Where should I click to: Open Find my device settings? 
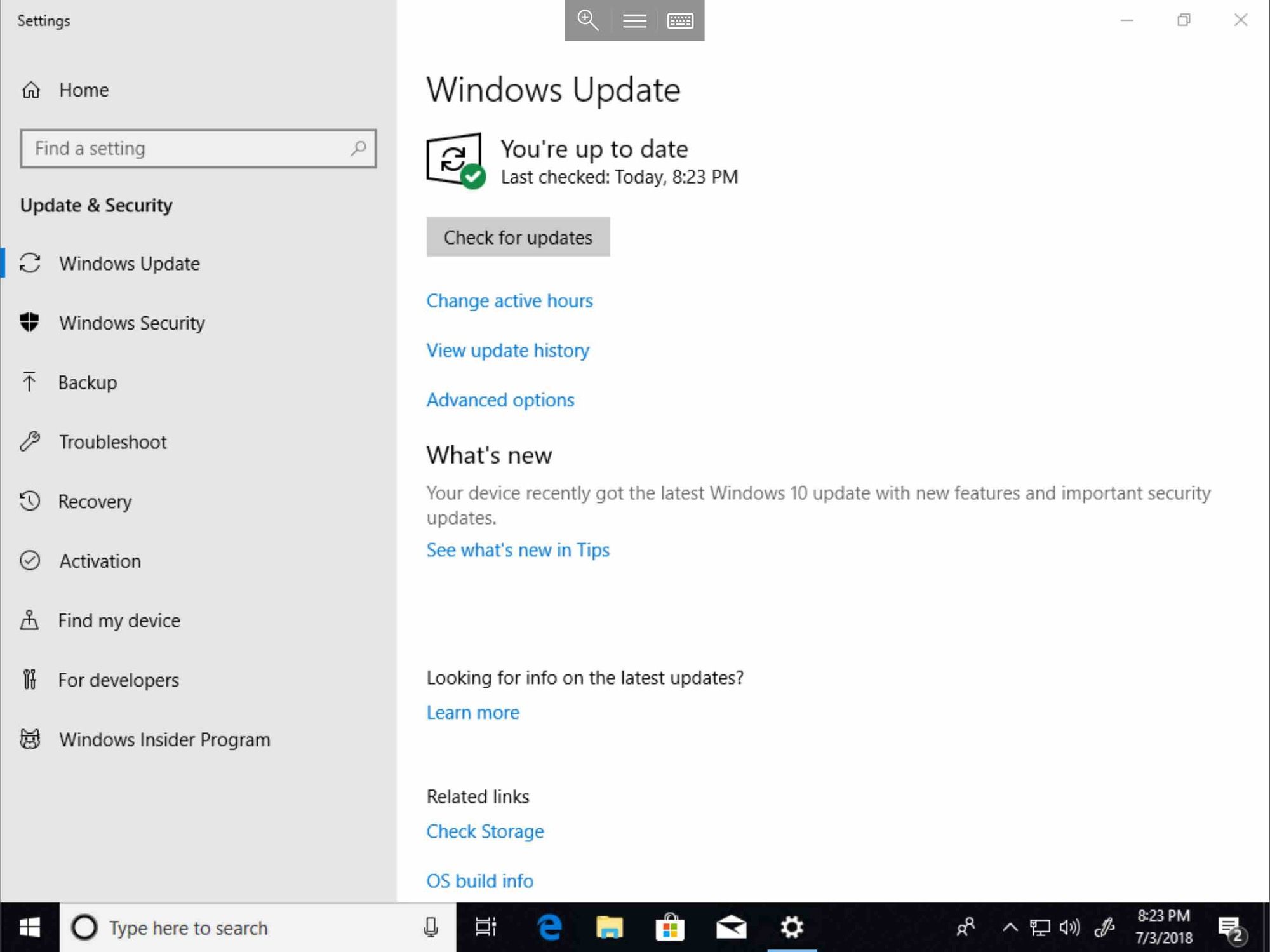(119, 620)
